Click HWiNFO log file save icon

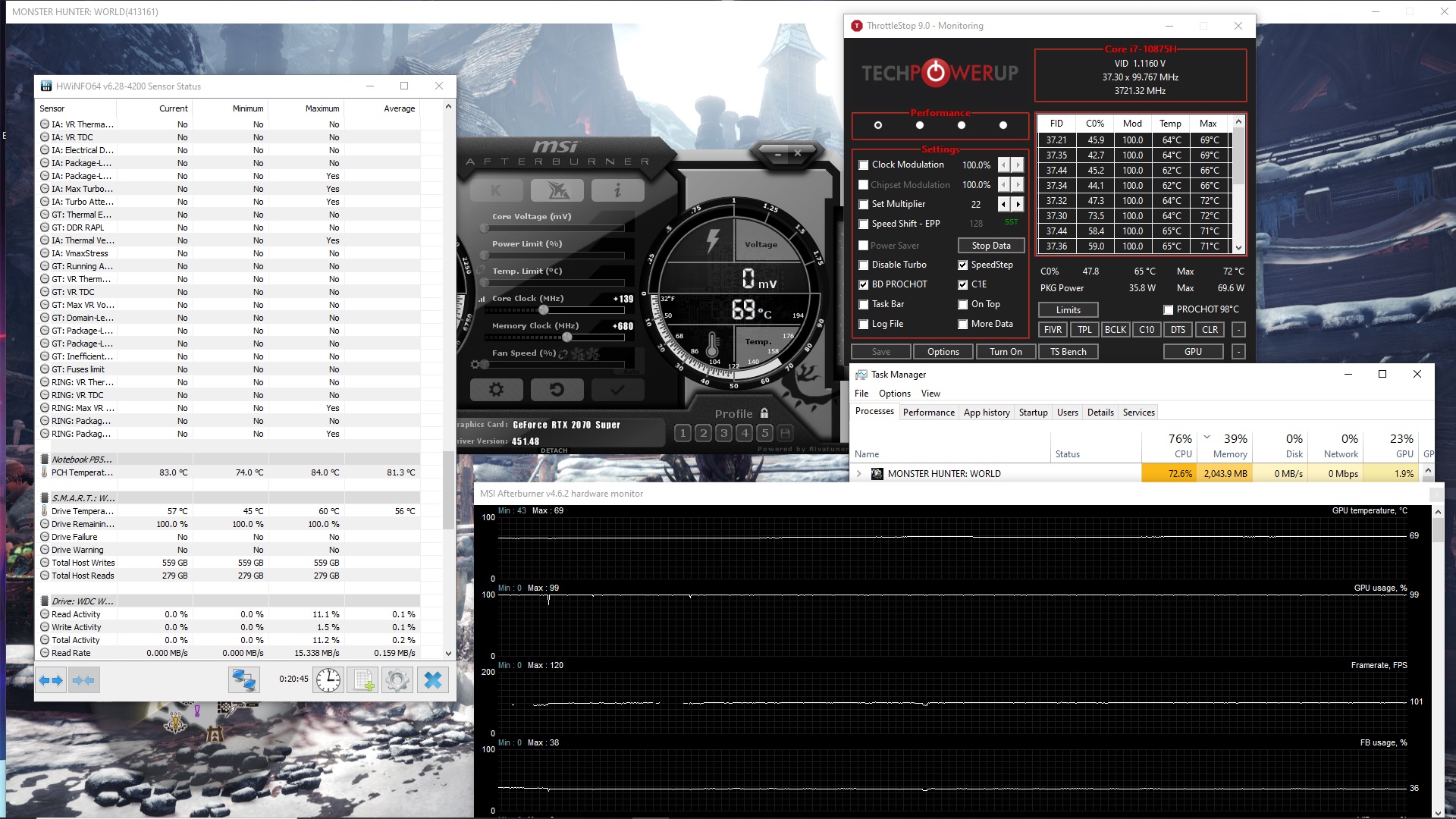(362, 680)
